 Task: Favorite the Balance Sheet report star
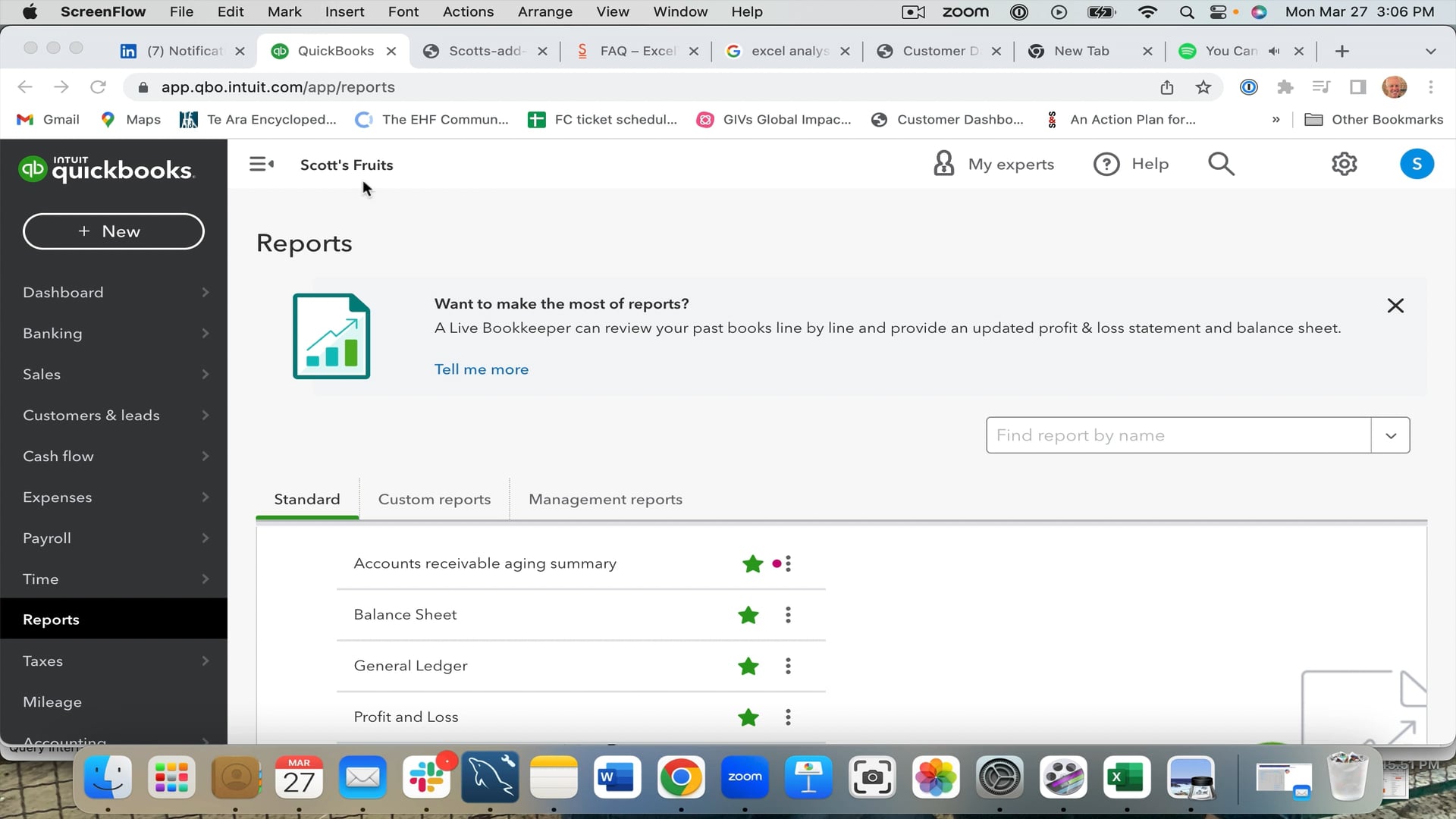(748, 615)
